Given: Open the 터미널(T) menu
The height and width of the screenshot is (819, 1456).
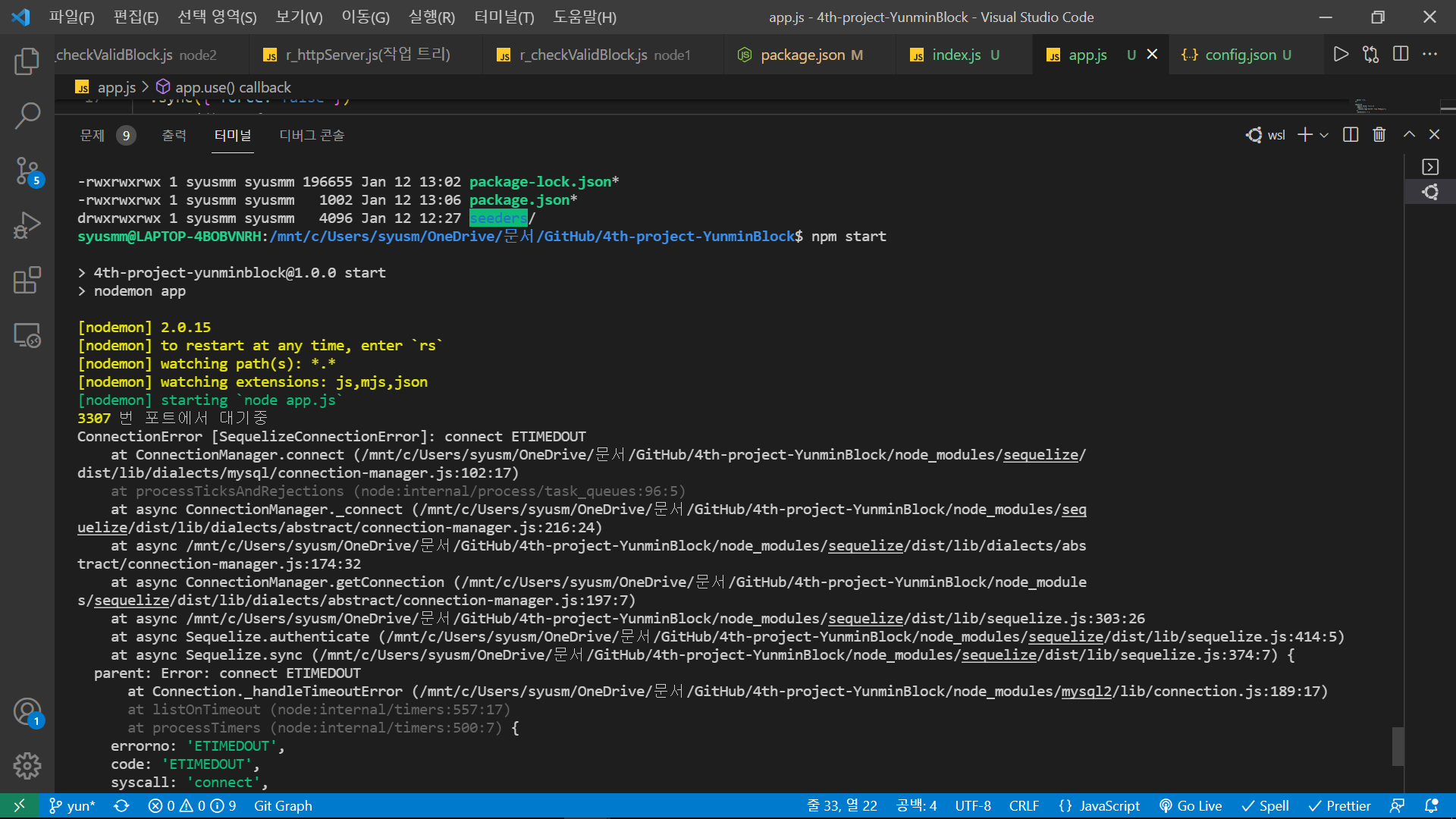Looking at the screenshot, I should click(504, 17).
